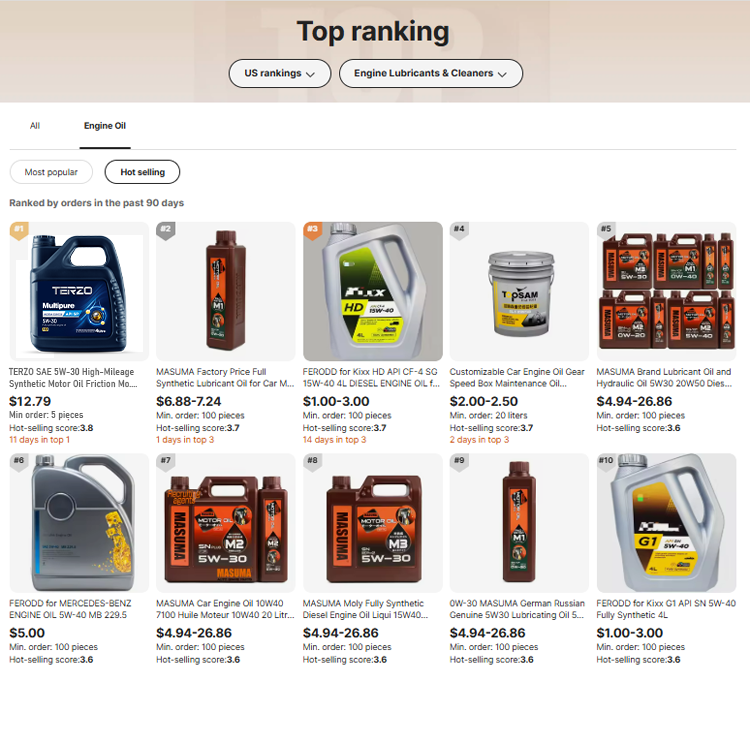Open TERZO SAE 5W-30 High-Mileage title link
This screenshot has width=750, height=750.
point(73,377)
